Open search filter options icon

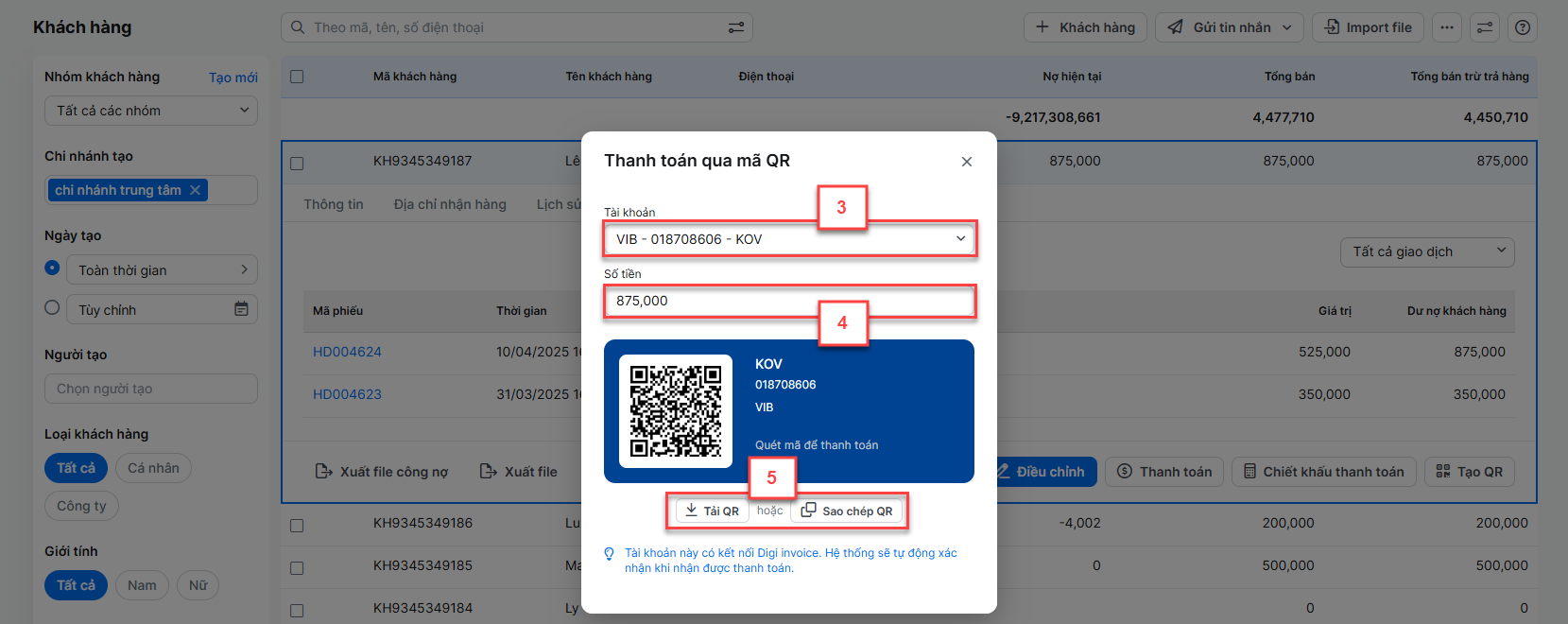[736, 27]
